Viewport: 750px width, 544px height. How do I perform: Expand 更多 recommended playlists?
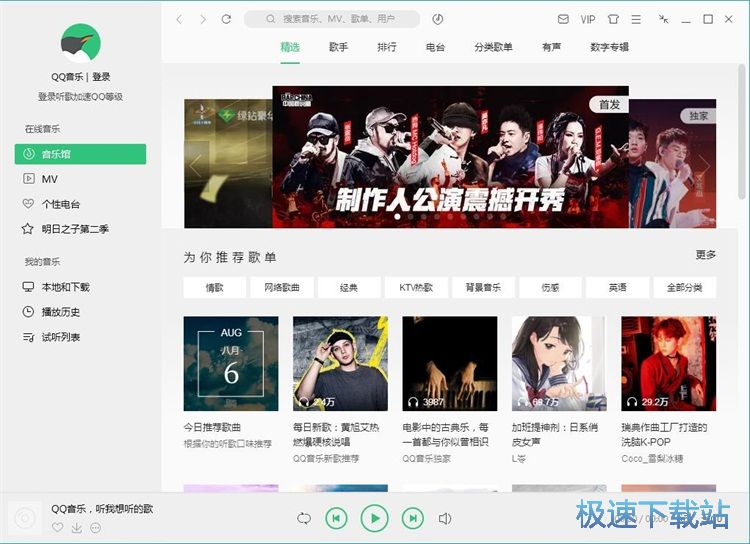[x=705, y=255]
